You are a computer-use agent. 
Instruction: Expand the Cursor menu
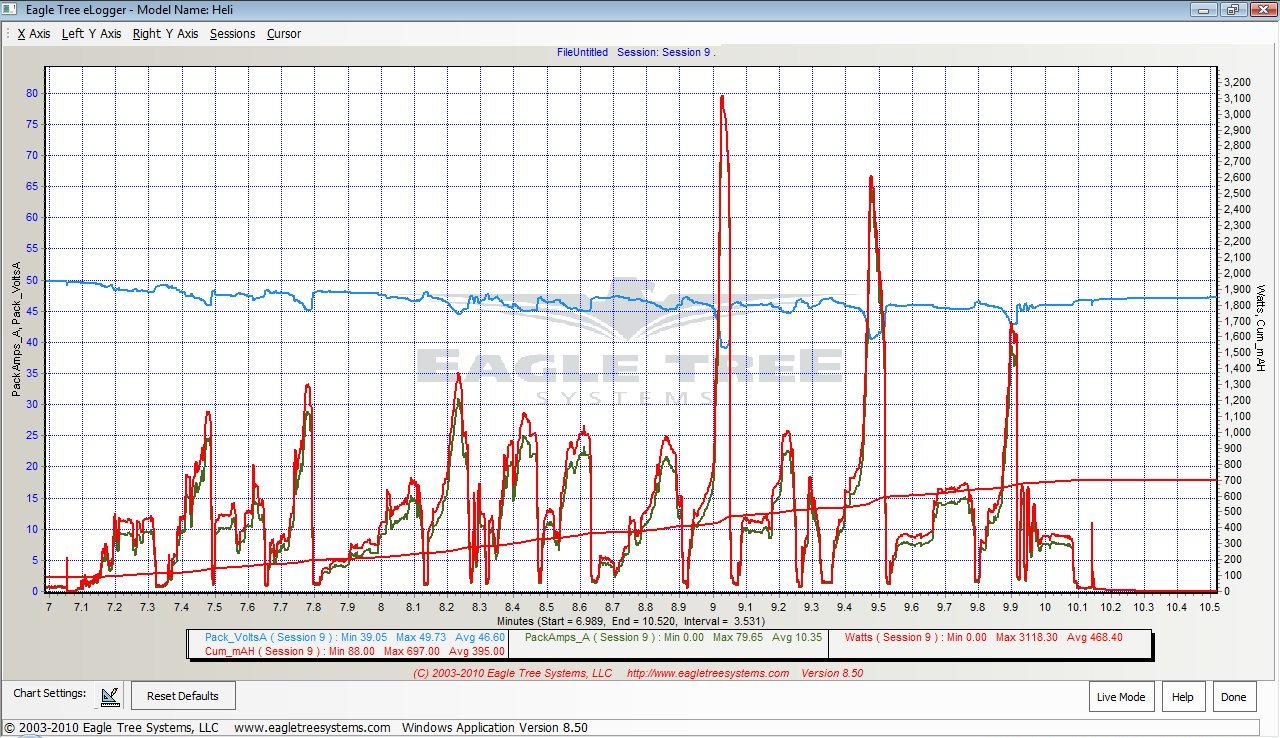283,34
